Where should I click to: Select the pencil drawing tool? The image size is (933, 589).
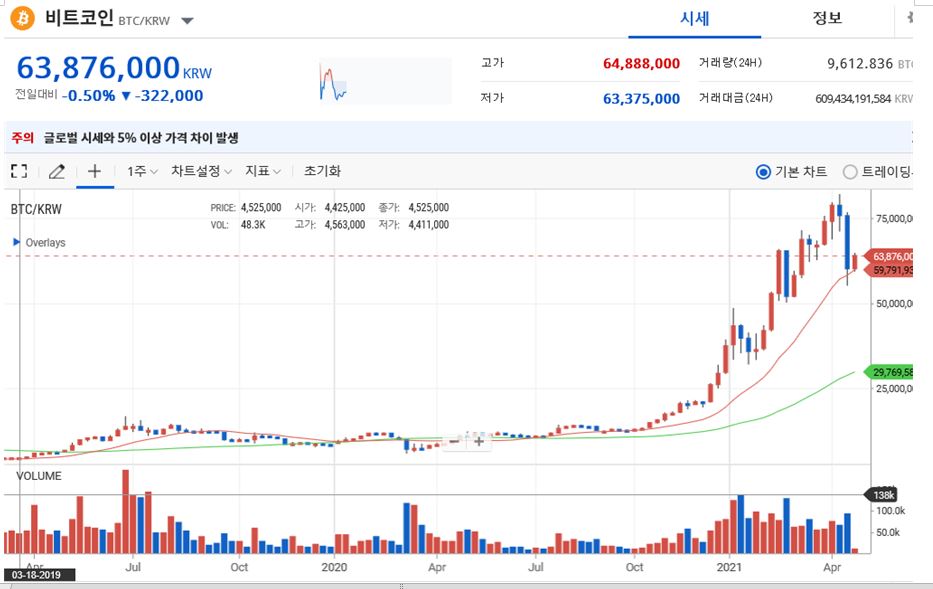[x=57, y=171]
